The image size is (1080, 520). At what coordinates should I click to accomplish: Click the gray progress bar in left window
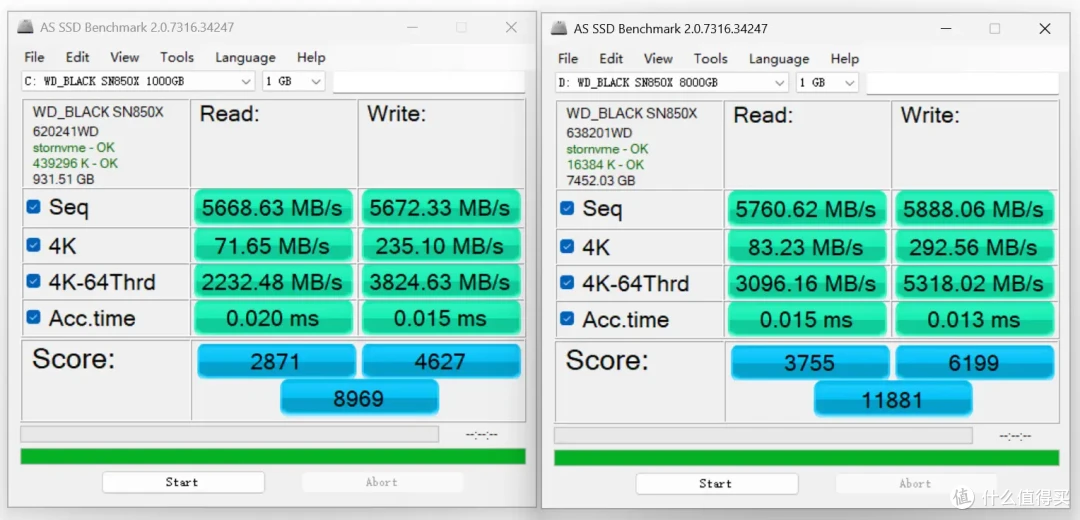[x=229, y=434]
